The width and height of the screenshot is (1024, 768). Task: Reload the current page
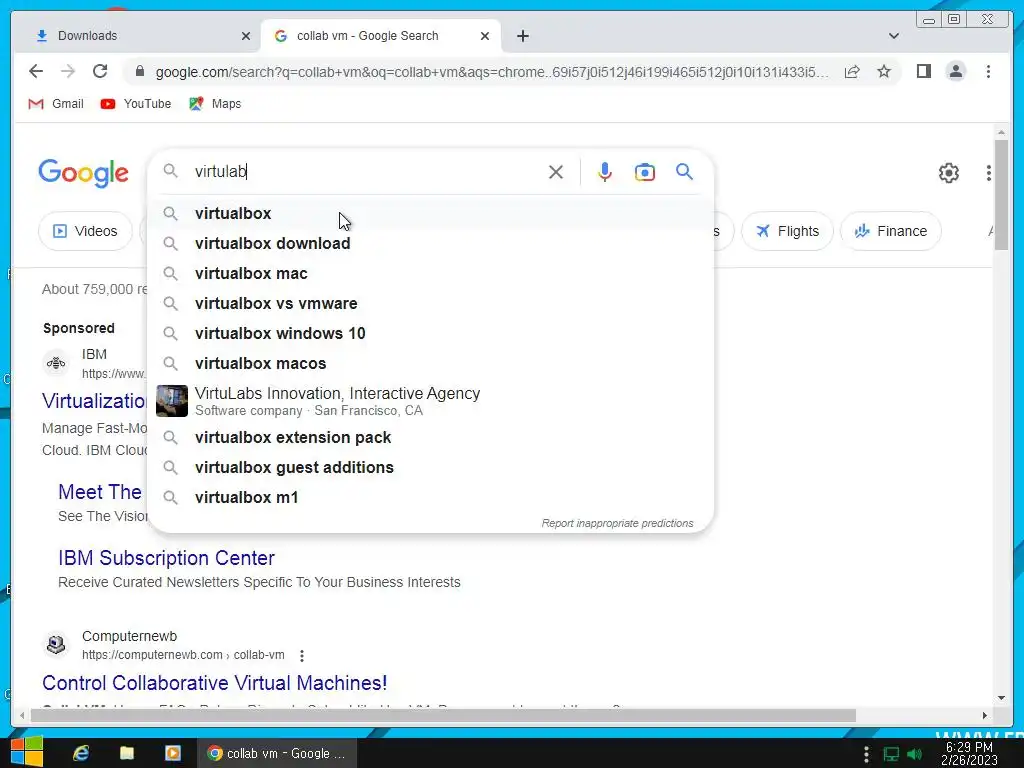tap(100, 71)
